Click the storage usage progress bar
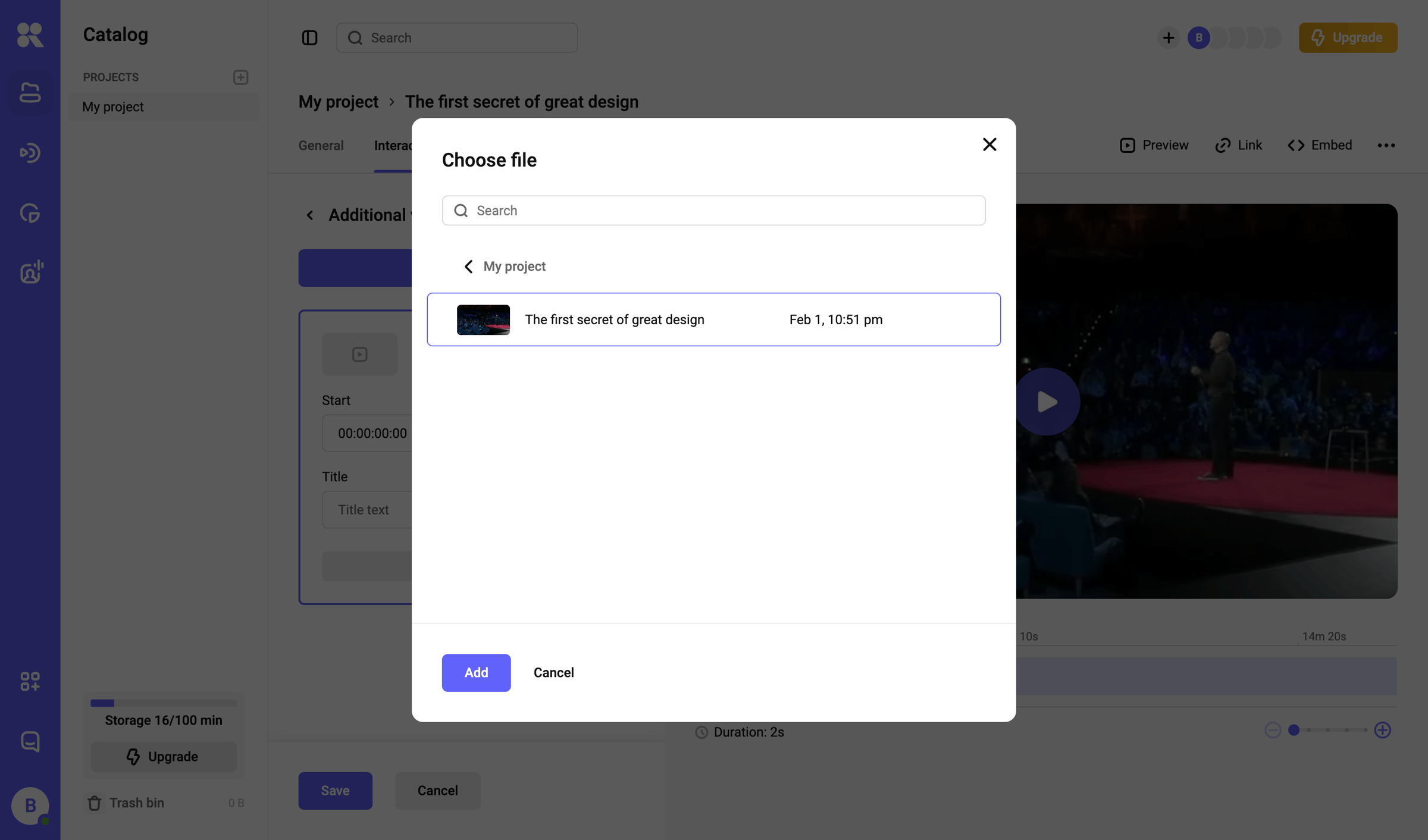 click(x=164, y=703)
